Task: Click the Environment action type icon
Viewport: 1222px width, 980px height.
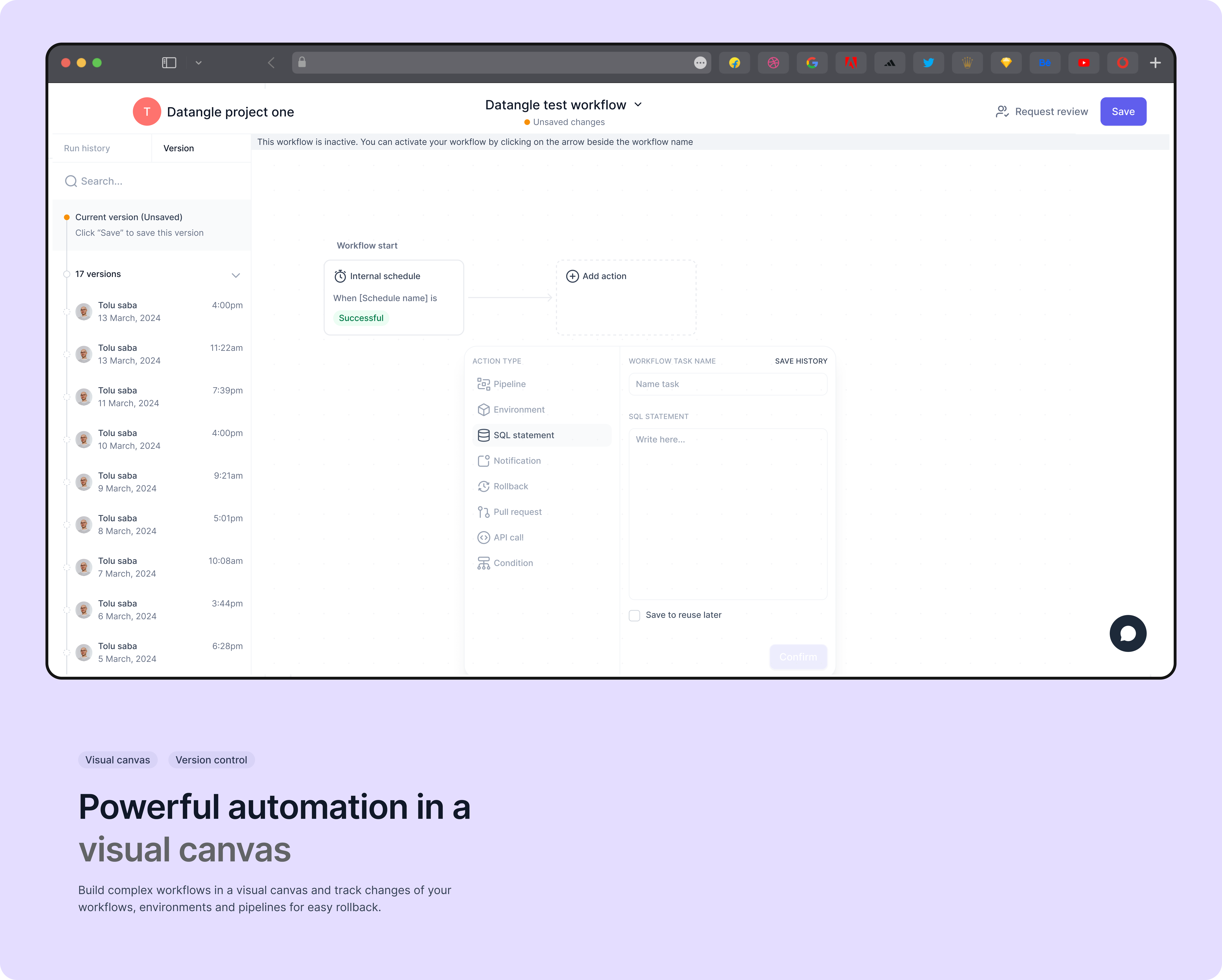Action: tap(484, 409)
